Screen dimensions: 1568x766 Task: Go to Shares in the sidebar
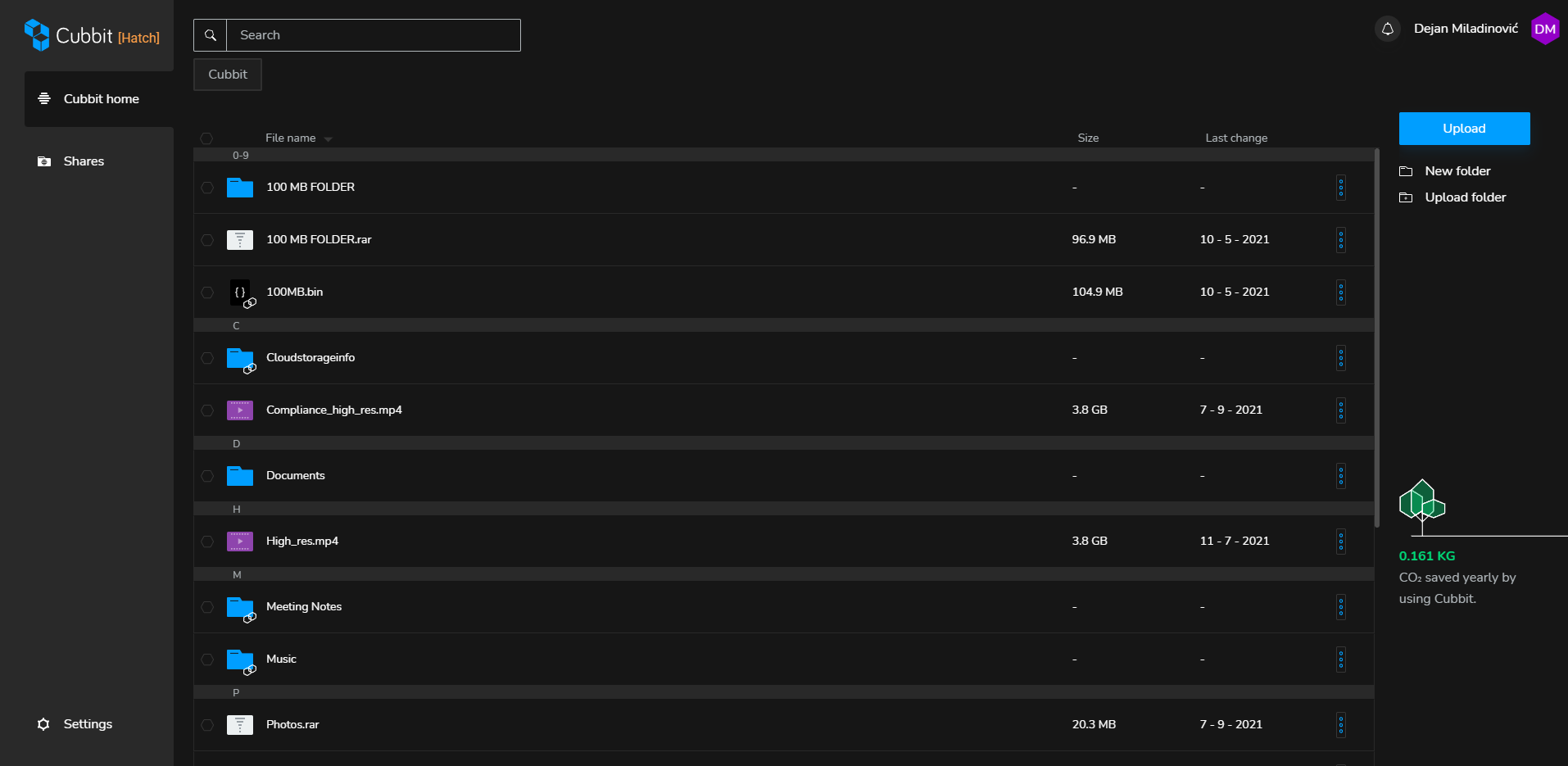[x=84, y=161]
